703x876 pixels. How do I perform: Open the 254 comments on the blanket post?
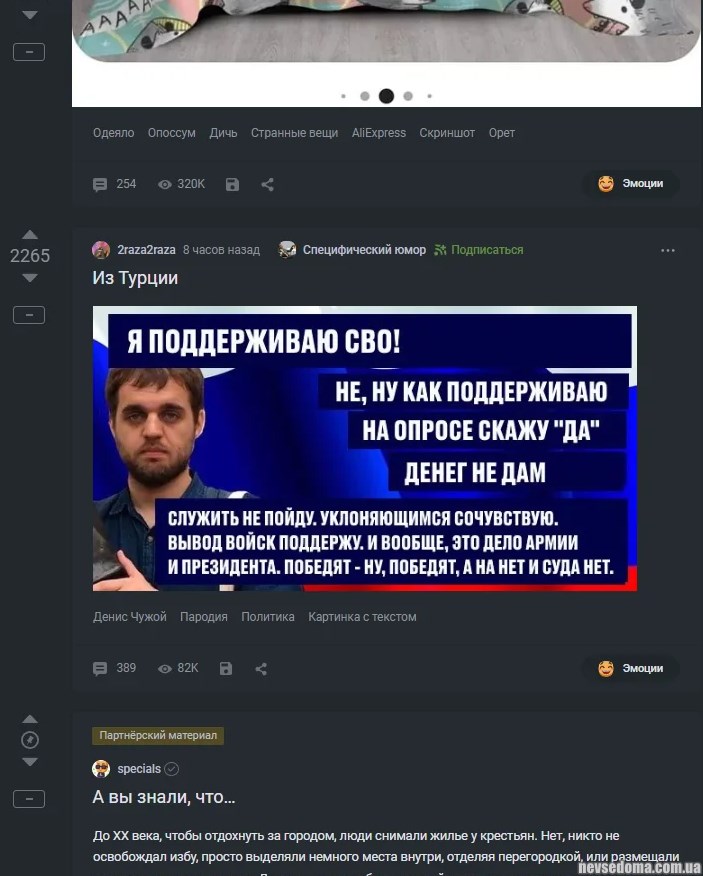click(x=115, y=184)
